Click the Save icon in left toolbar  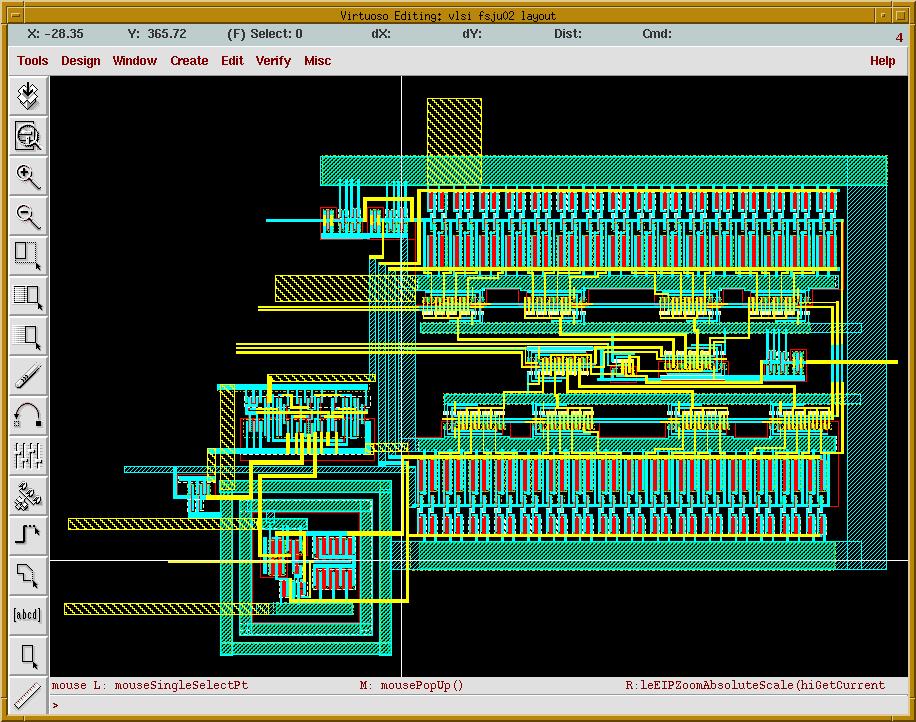pos(28,96)
